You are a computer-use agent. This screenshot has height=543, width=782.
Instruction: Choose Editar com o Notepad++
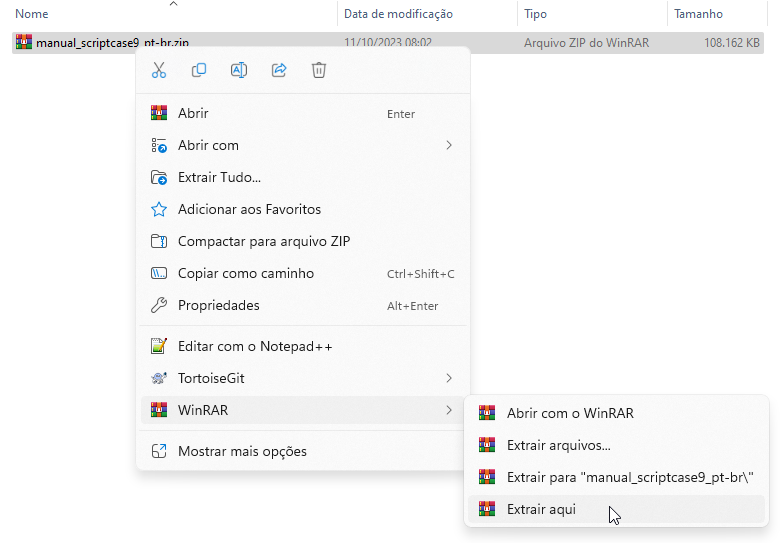(x=303, y=346)
